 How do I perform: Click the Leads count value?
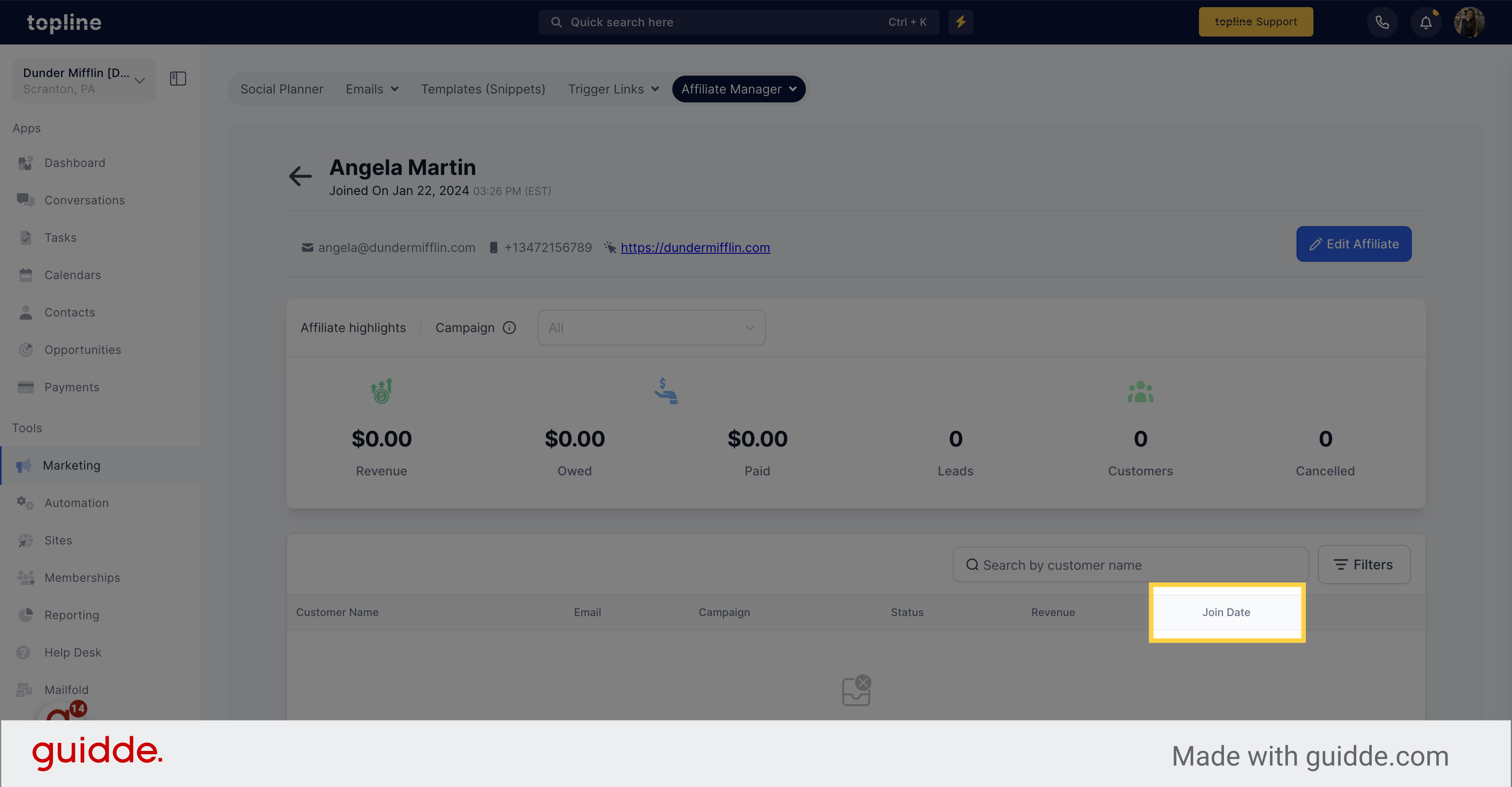[955, 438]
